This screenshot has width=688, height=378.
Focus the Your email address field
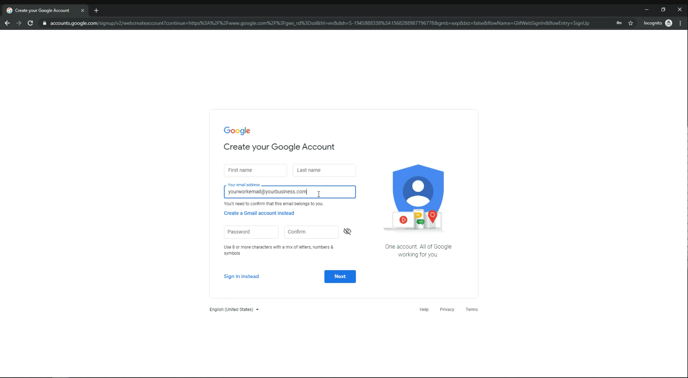click(x=290, y=192)
